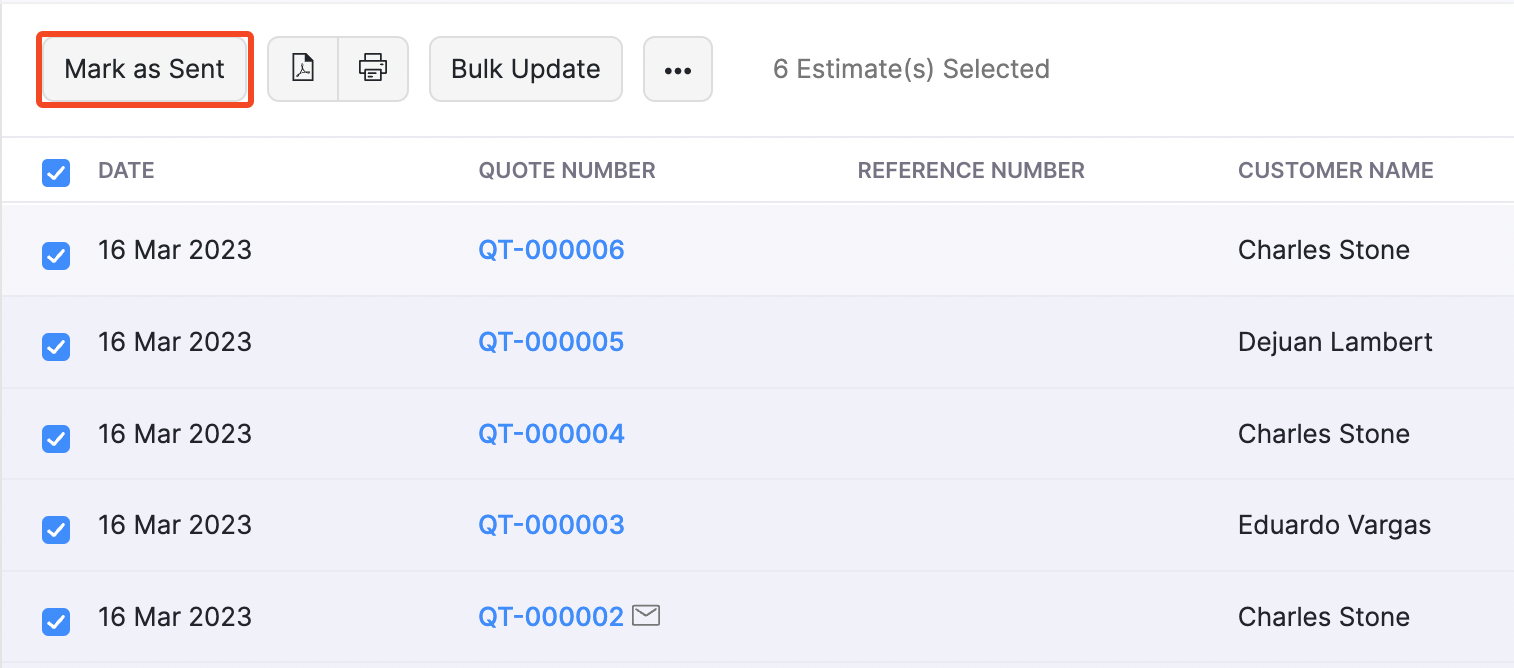
Task: Open the QT-000005 quote link
Action: click(551, 342)
